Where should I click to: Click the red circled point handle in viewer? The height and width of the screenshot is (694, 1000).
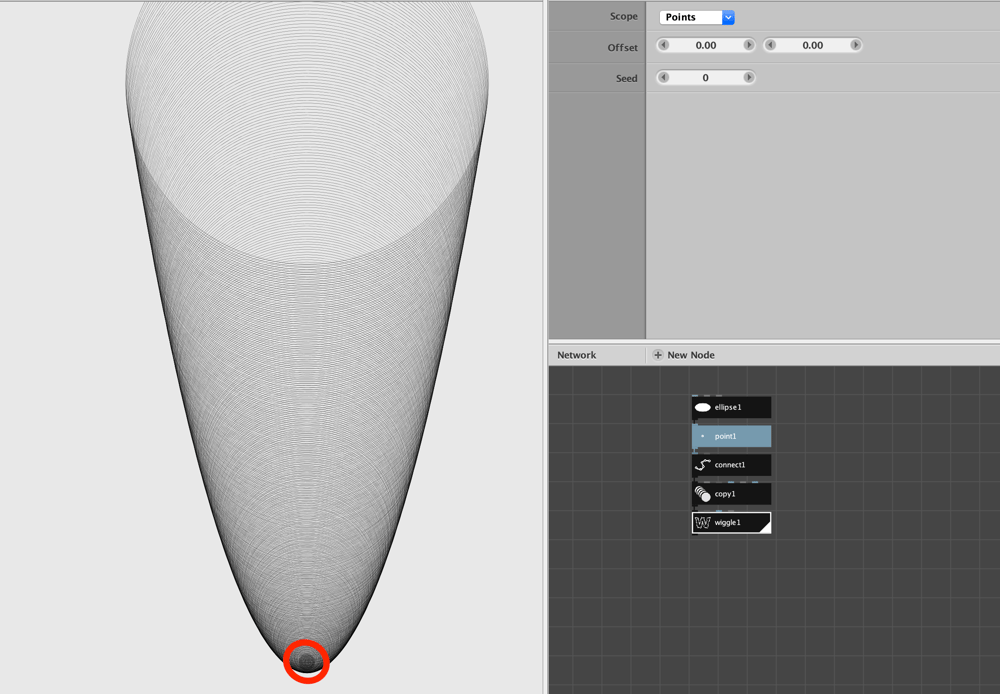click(307, 661)
